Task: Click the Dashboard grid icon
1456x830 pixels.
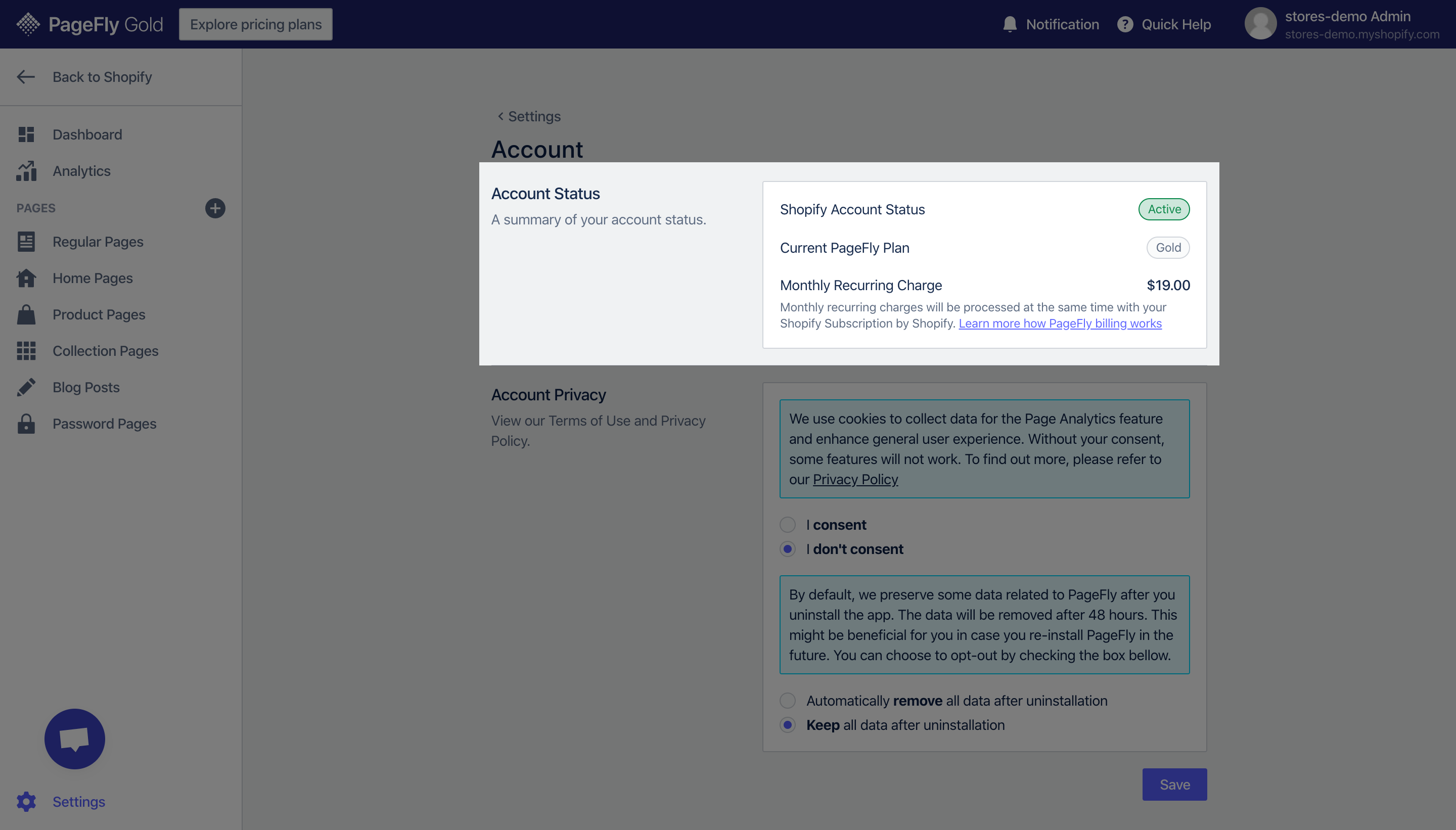Action: (26, 134)
